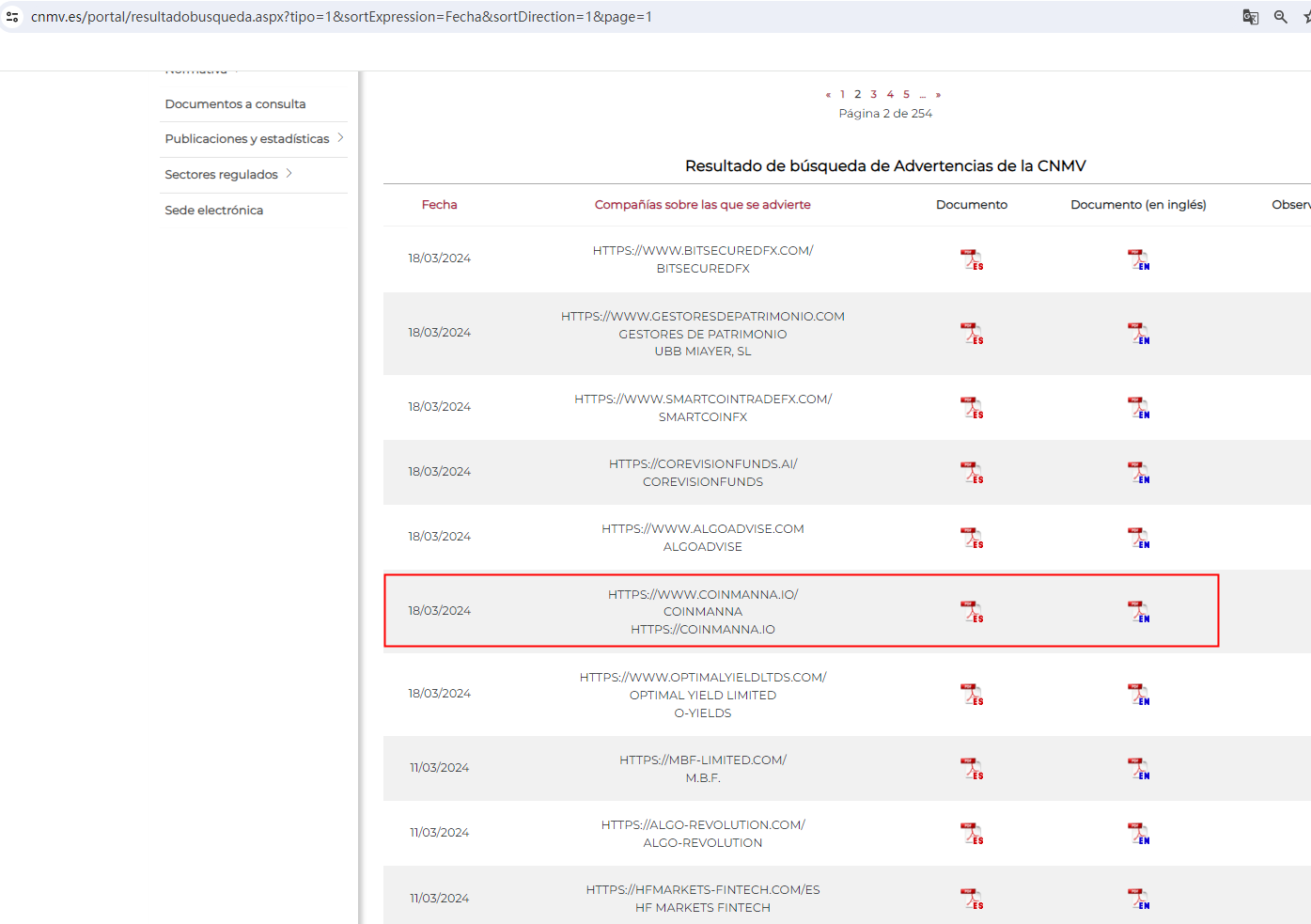Open English PDF for ALGOADVISE warning
Image resolution: width=1311 pixels, height=924 pixels.
point(1138,538)
